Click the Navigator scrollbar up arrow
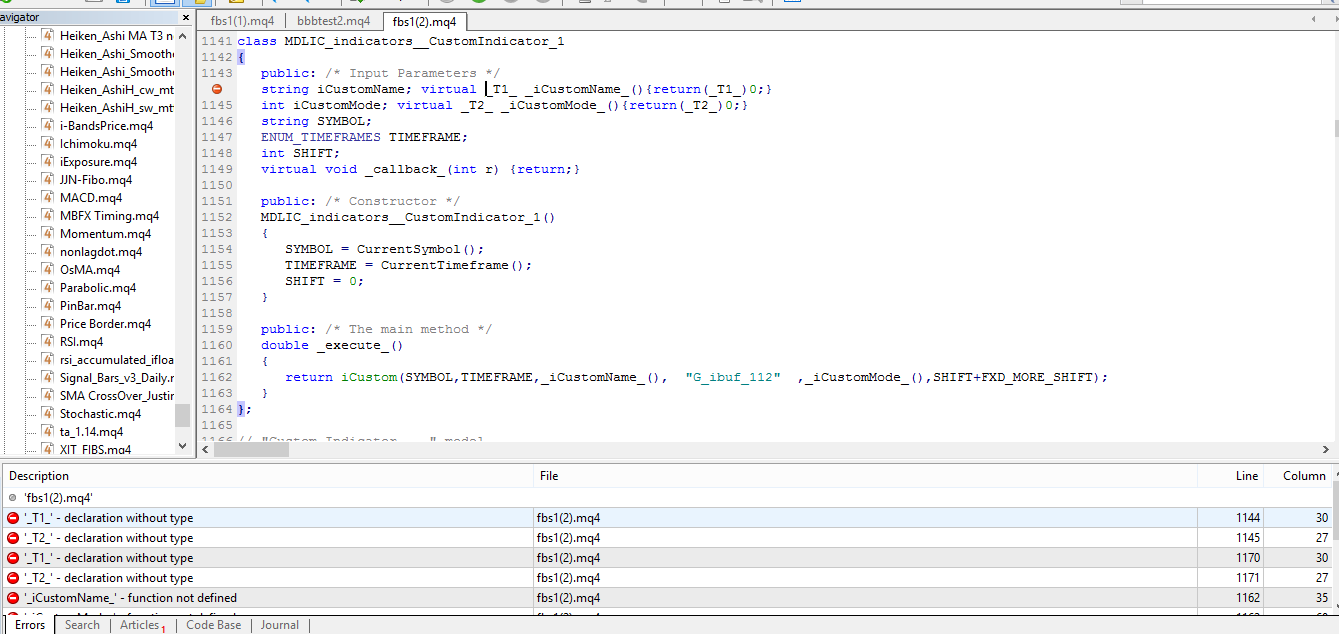 click(182, 35)
